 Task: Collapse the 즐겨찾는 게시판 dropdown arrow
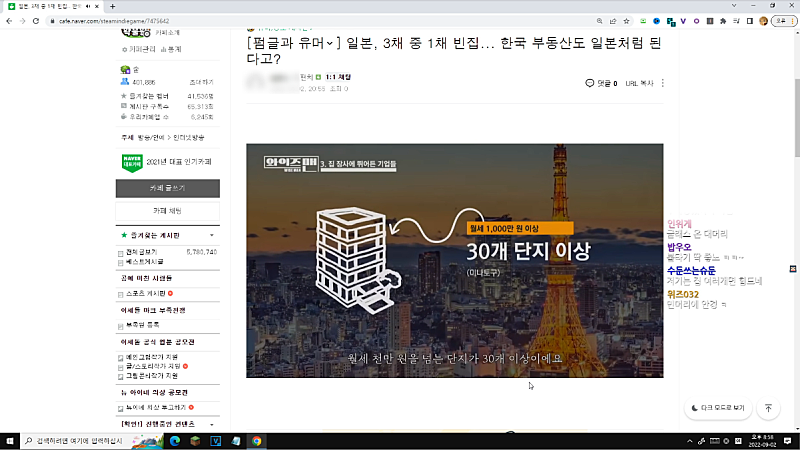pos(212,235)
